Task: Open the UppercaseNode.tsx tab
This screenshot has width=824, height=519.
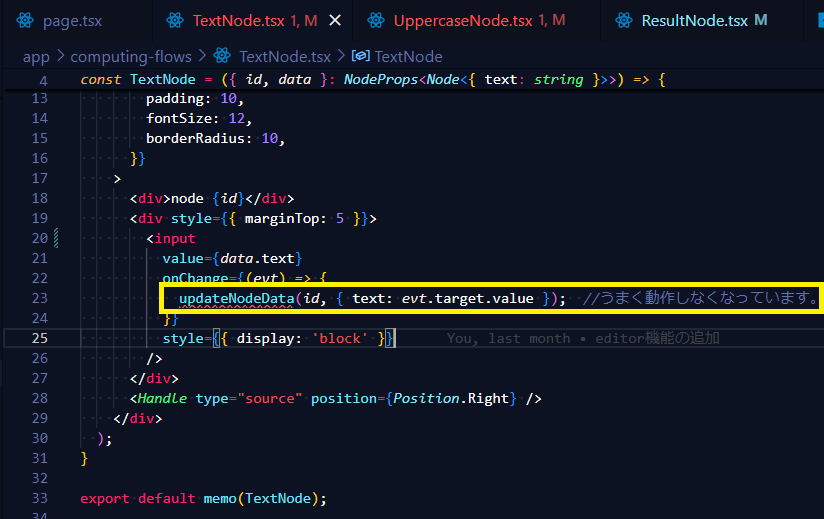Action: (462, 21)
